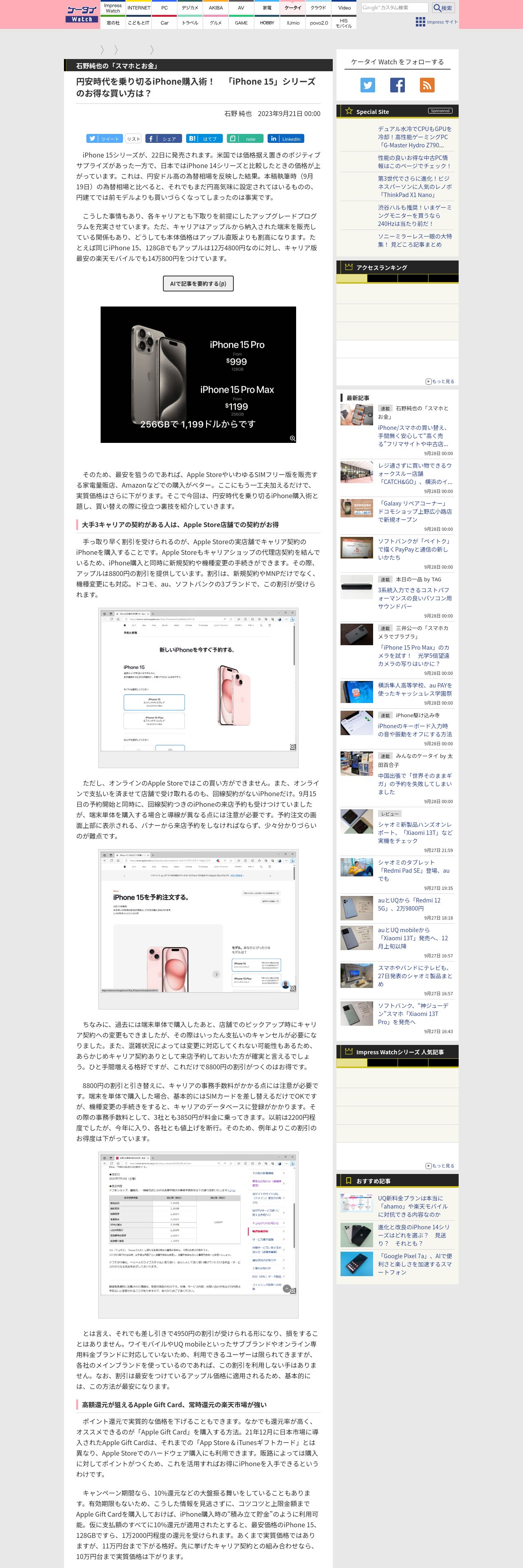This screenshot has width=523, height=1568.
Task: Open Impress Watch nav tab
Action: click(113, 8)
